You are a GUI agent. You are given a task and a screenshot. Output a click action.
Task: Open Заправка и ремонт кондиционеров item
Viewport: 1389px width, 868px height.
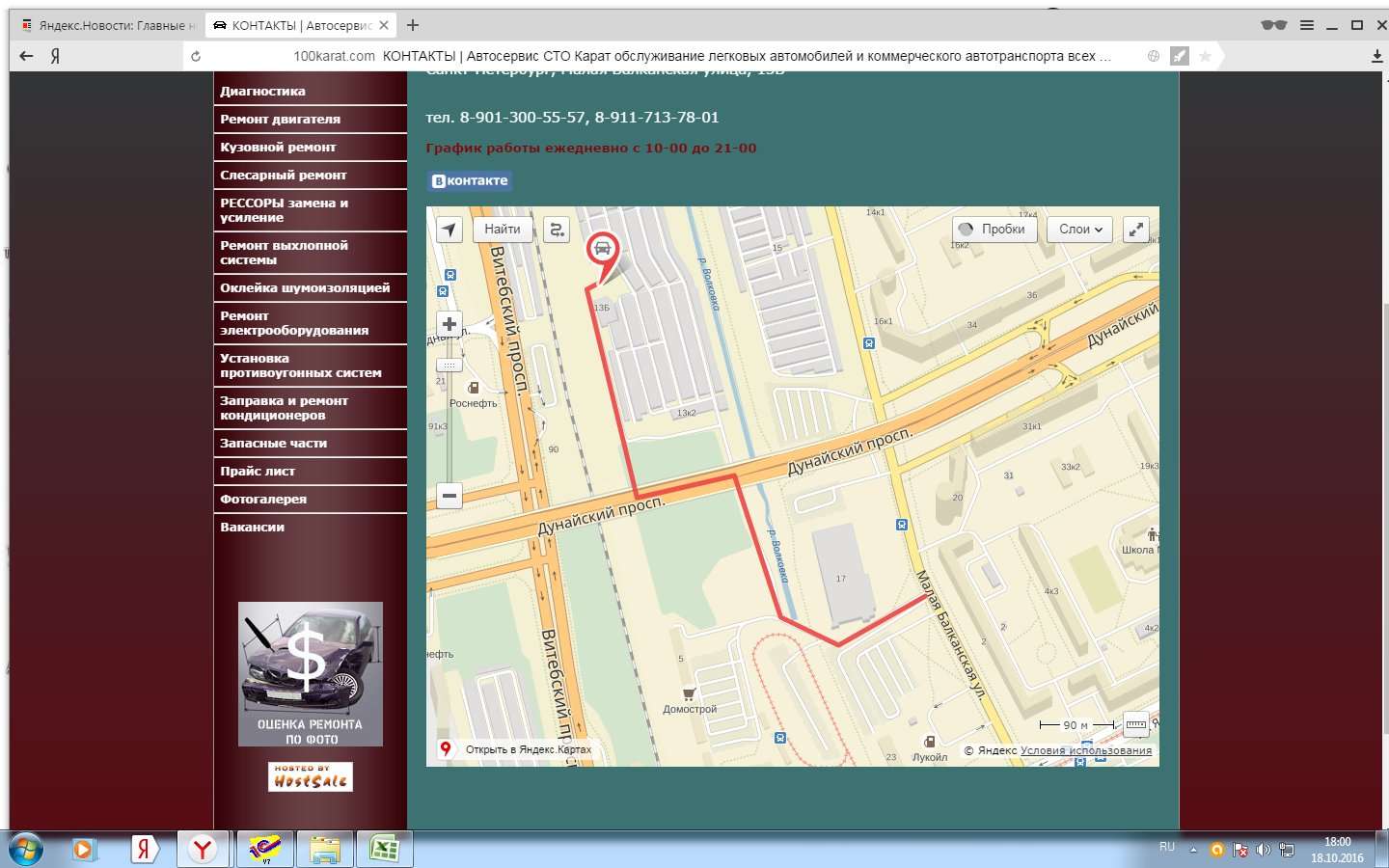point(311,408)
